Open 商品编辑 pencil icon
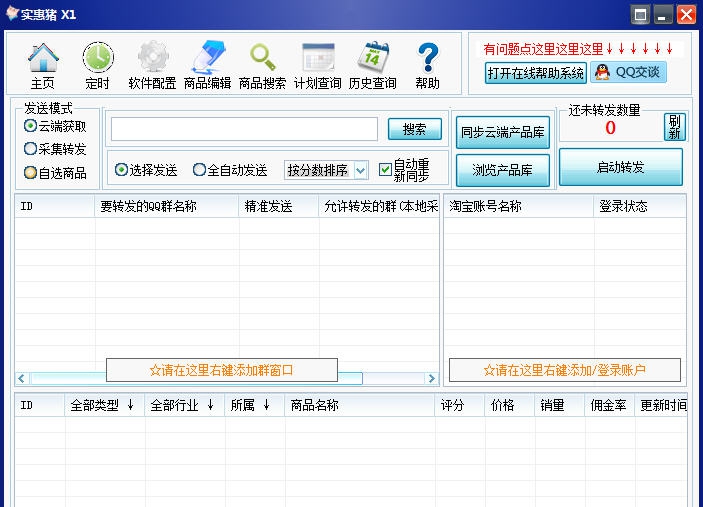This screenshot has height=507, width=703. click(x=208, y=66)
